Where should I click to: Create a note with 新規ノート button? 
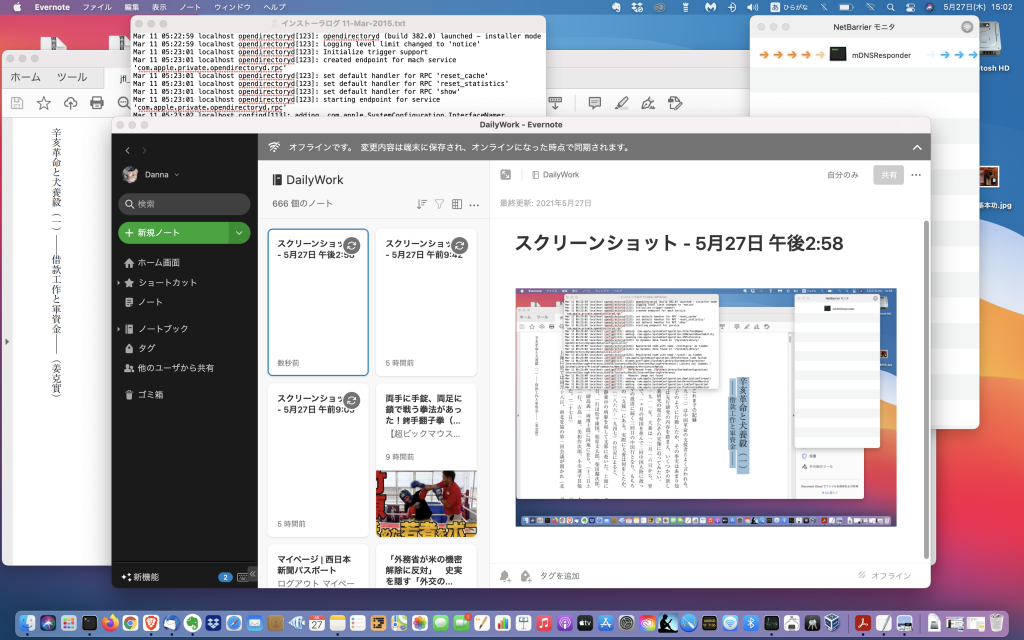(173, 232)
